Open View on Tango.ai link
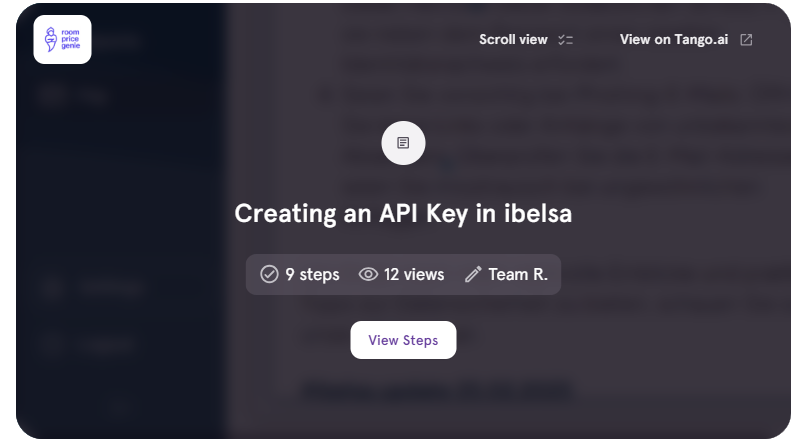Viewport: 794px width, 444px height. [672, 40]
